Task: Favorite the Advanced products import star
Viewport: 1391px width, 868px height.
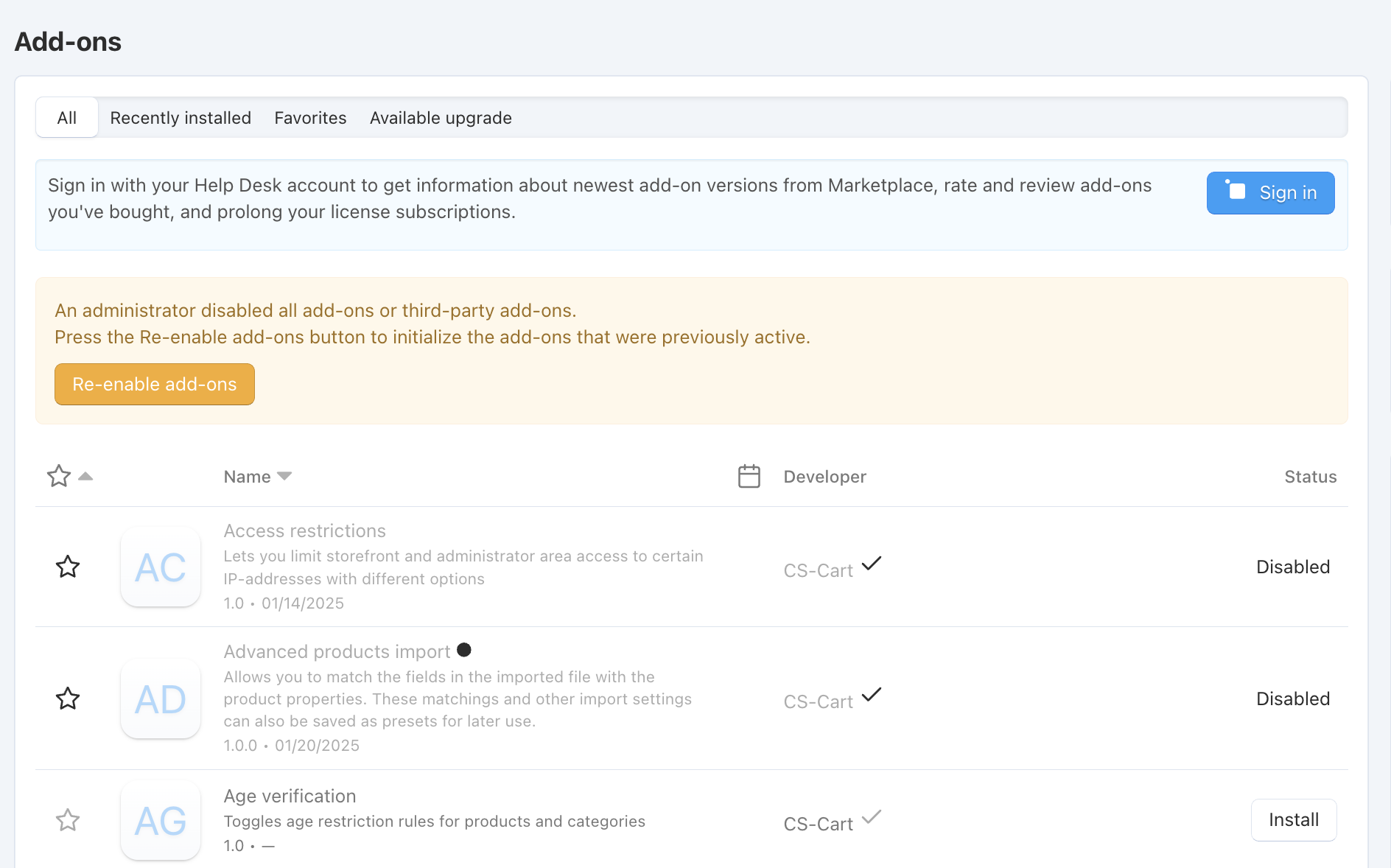Action: 68,698
